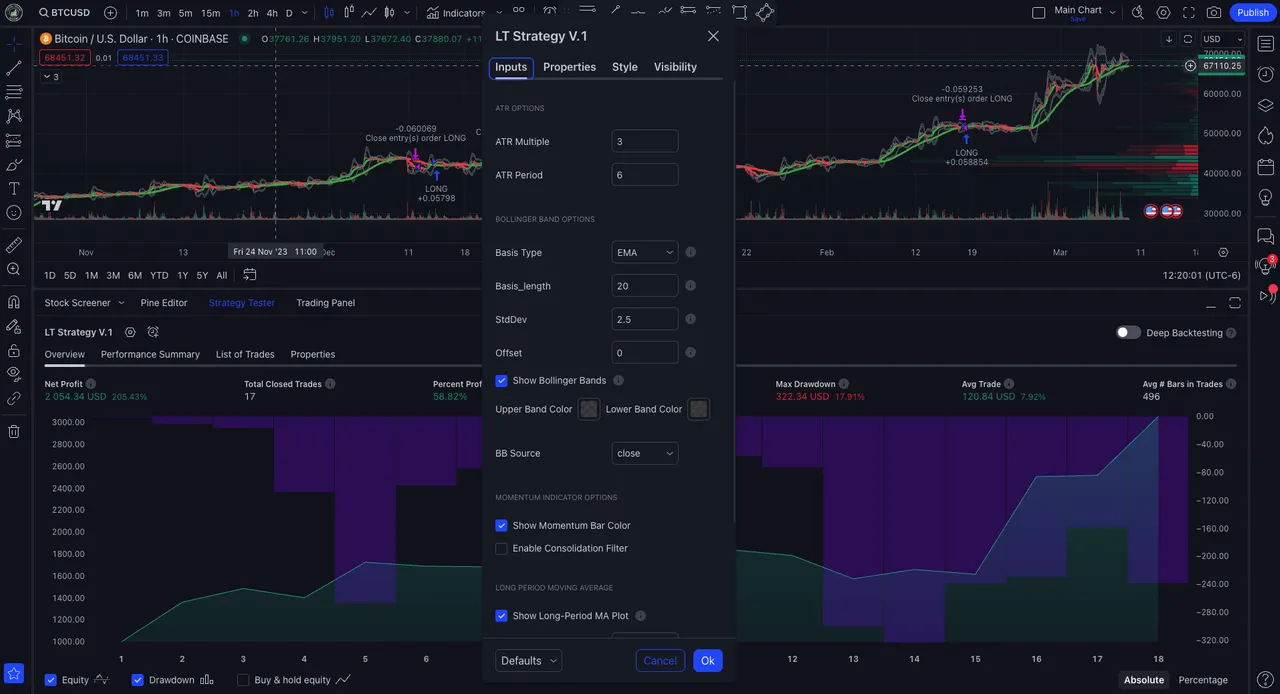Activate the zoom-in magnifier tool

(x=14, y=269)
